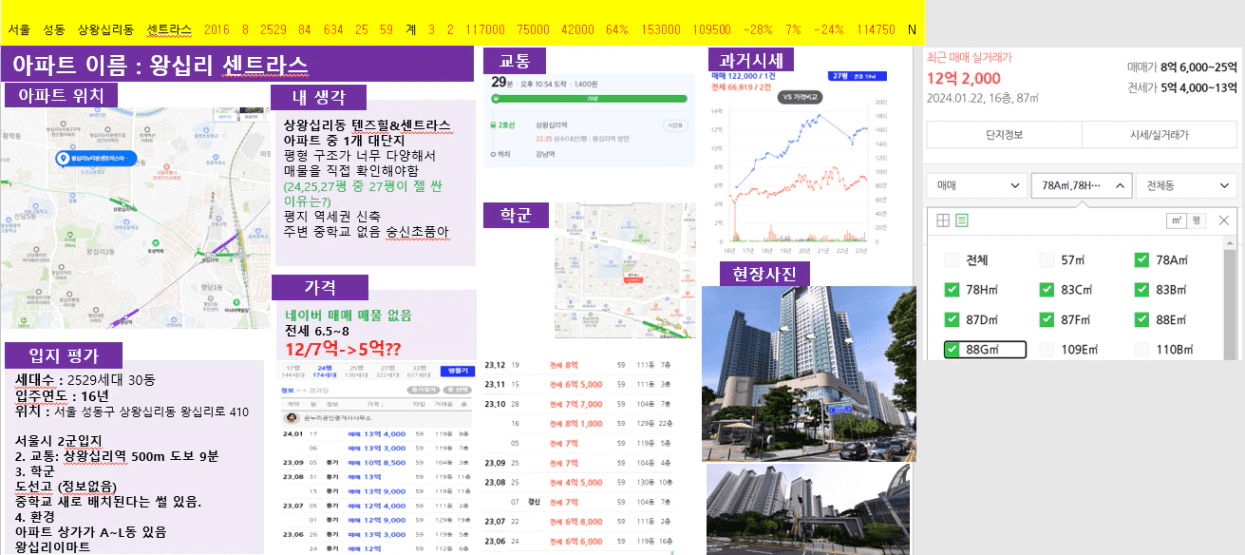Open the tall apartment site photo
Viewport: 1245px width, 555px height.
[x=808, y=373]
